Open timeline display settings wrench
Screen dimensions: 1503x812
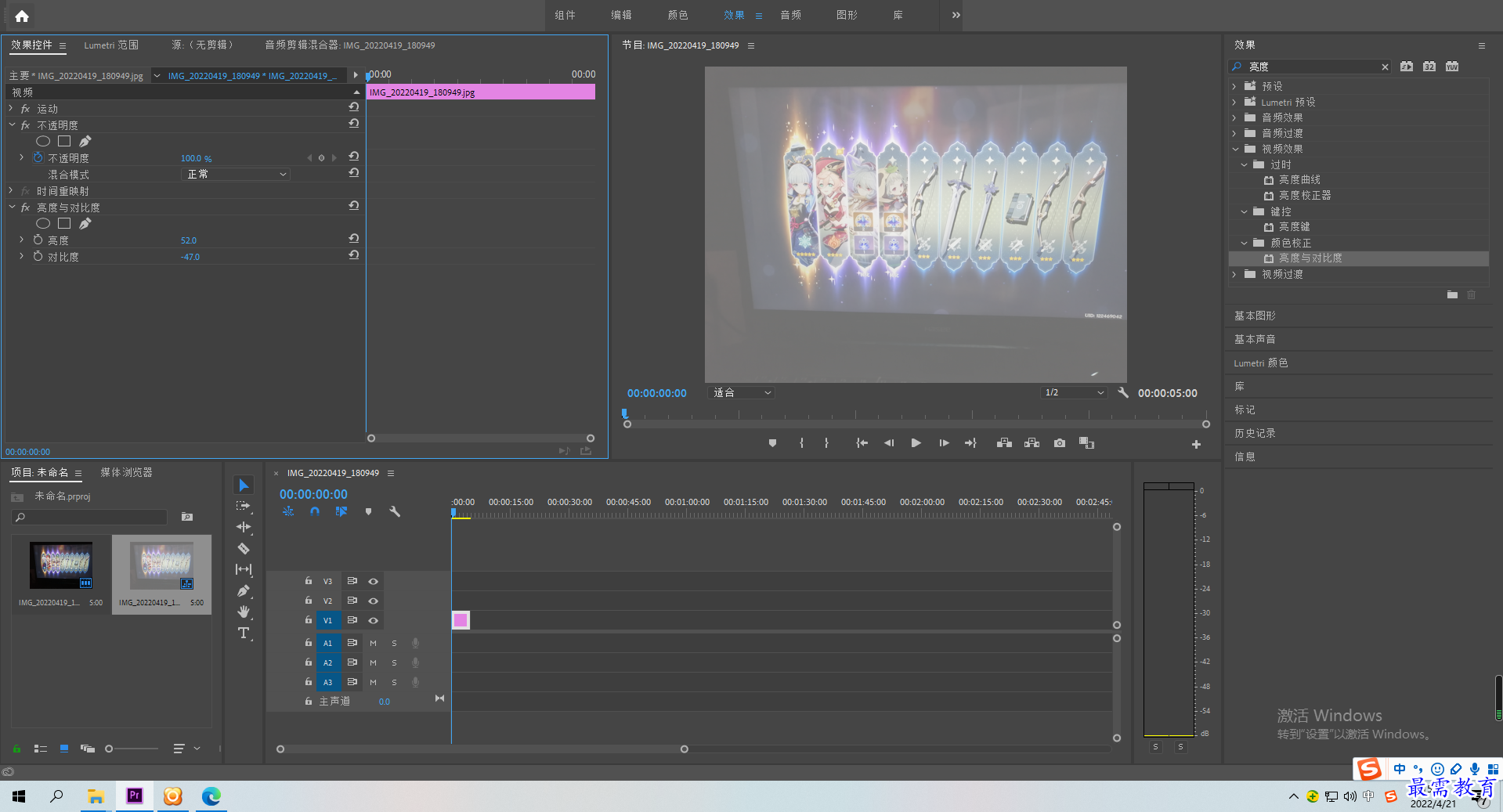coord(395,511)
